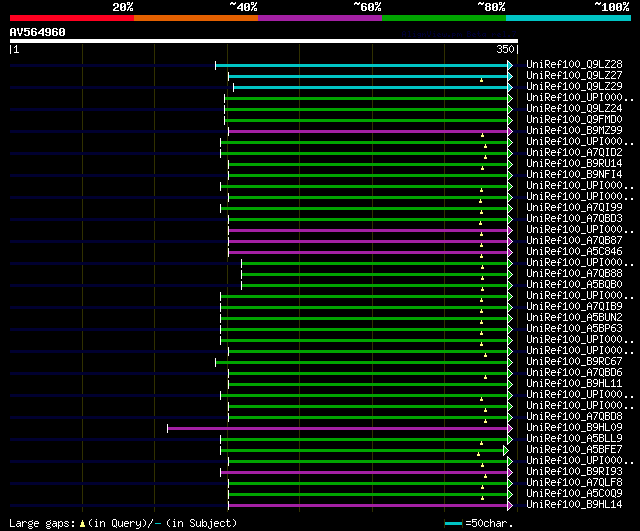Select the UniRef100_A5C0Q9 label
The width and height of the screenshot is (640, 531).
pos(574,494)
